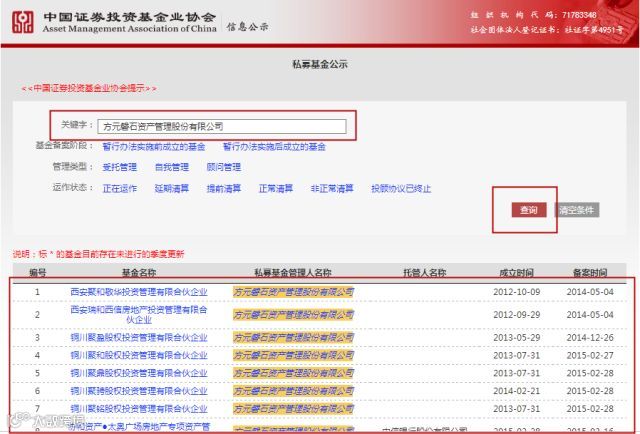Click the 备案时间 column header
This screenshot has width=640, height=434.
point(590,272)
